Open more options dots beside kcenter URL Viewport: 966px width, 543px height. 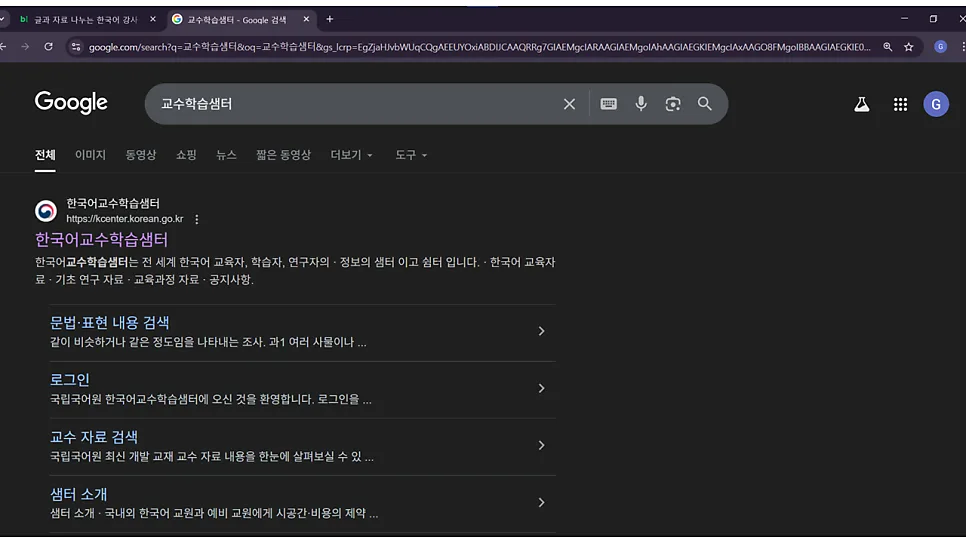197,219
